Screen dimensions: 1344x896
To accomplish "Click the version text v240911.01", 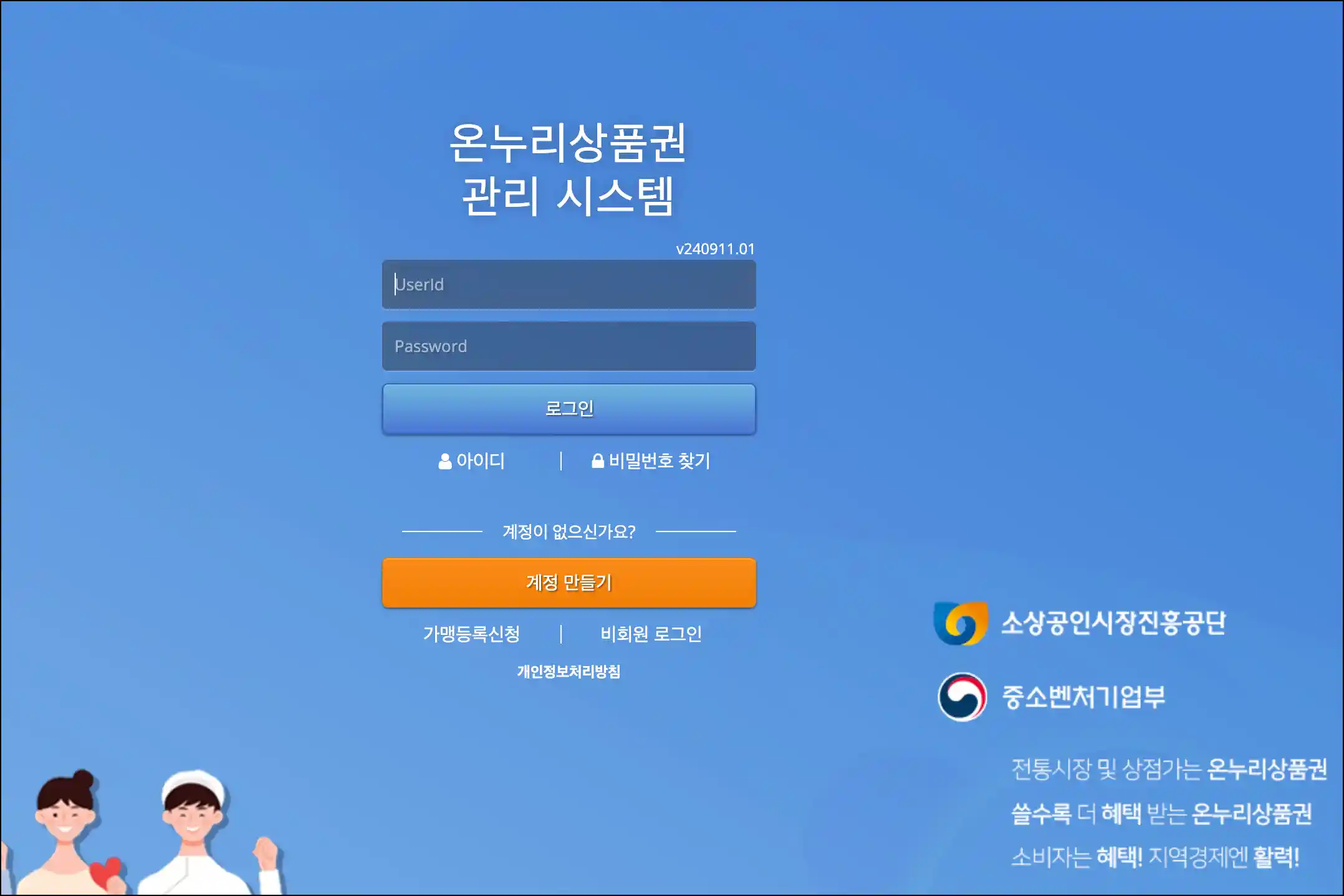I will [716, 249].
